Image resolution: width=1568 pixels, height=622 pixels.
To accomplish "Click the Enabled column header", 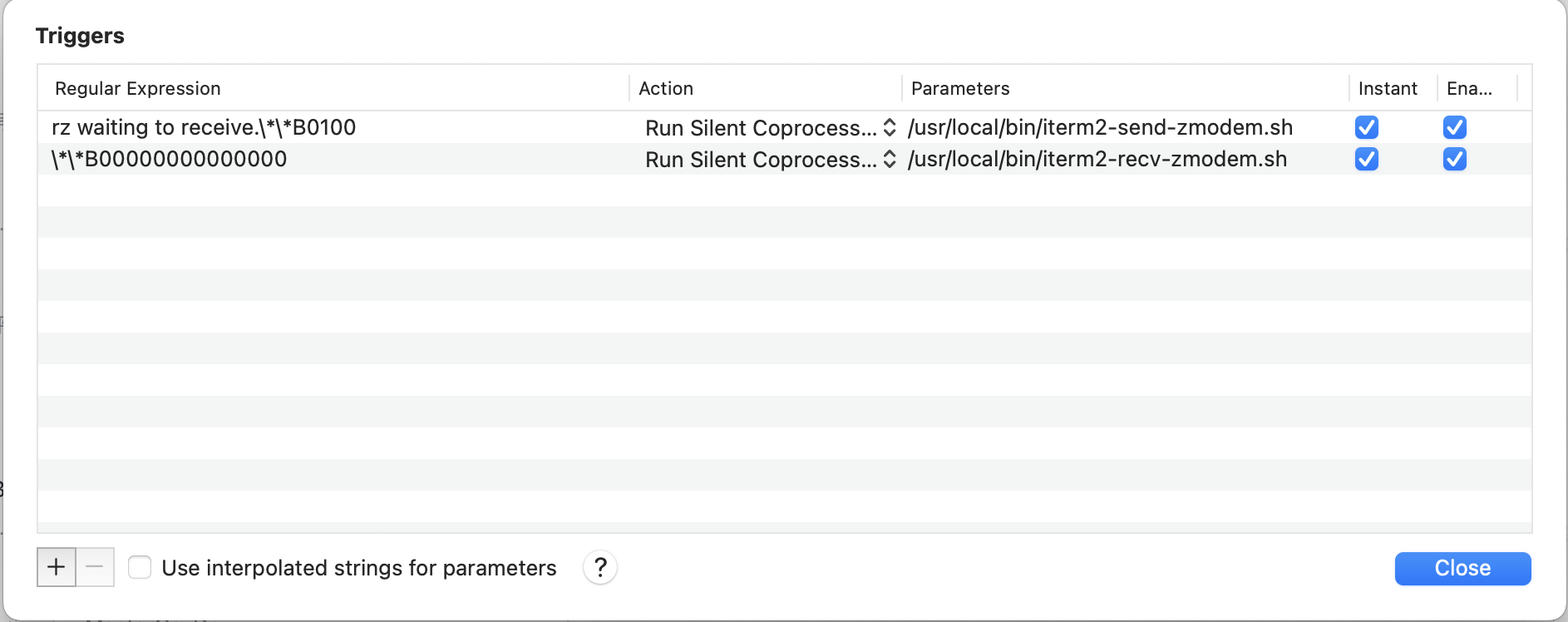I will (1469, 88).
